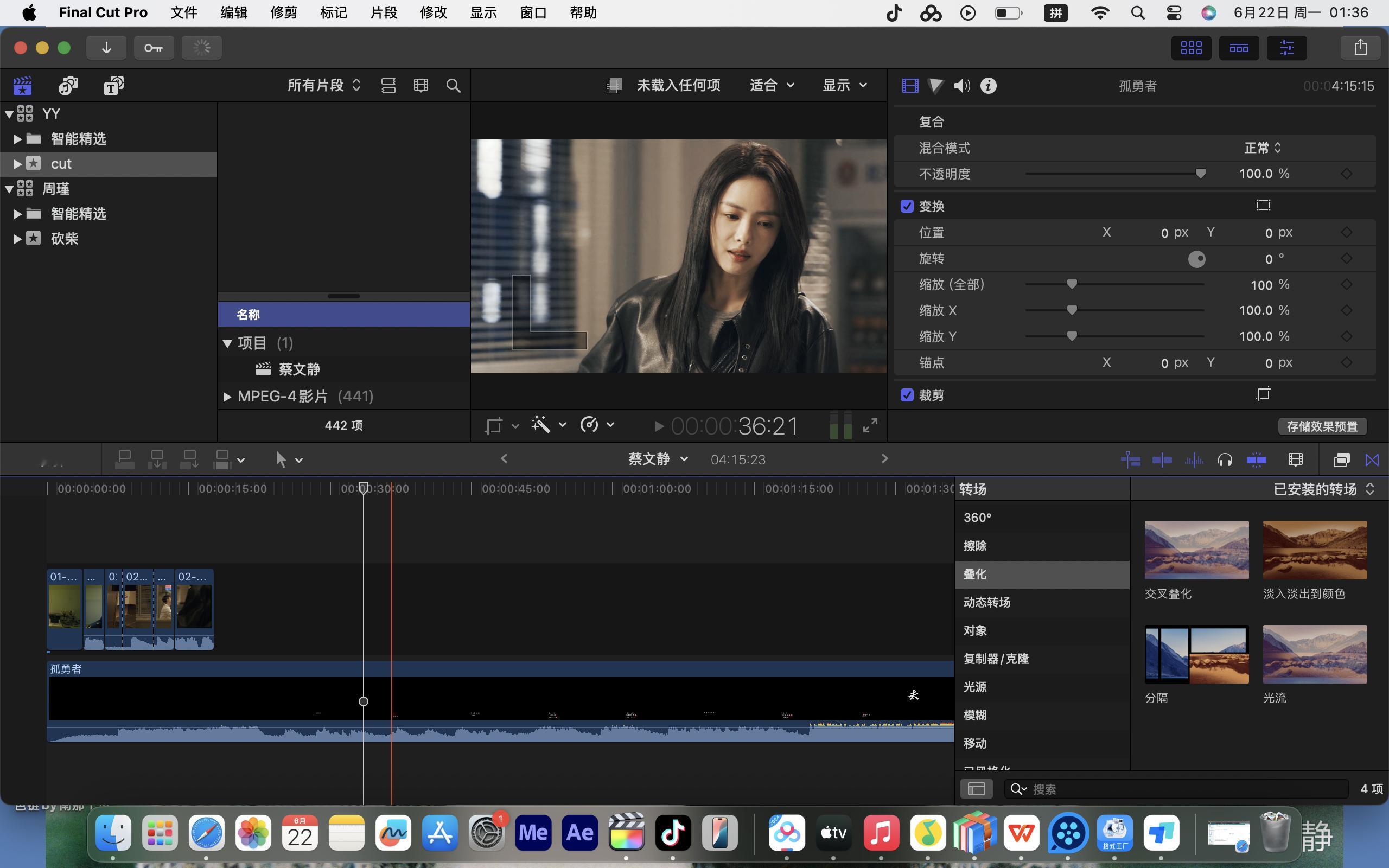Screen dimensions: 1389x868
Task: Open the info inspector icon
Action: pyautogui.click(x=989, y=86)
